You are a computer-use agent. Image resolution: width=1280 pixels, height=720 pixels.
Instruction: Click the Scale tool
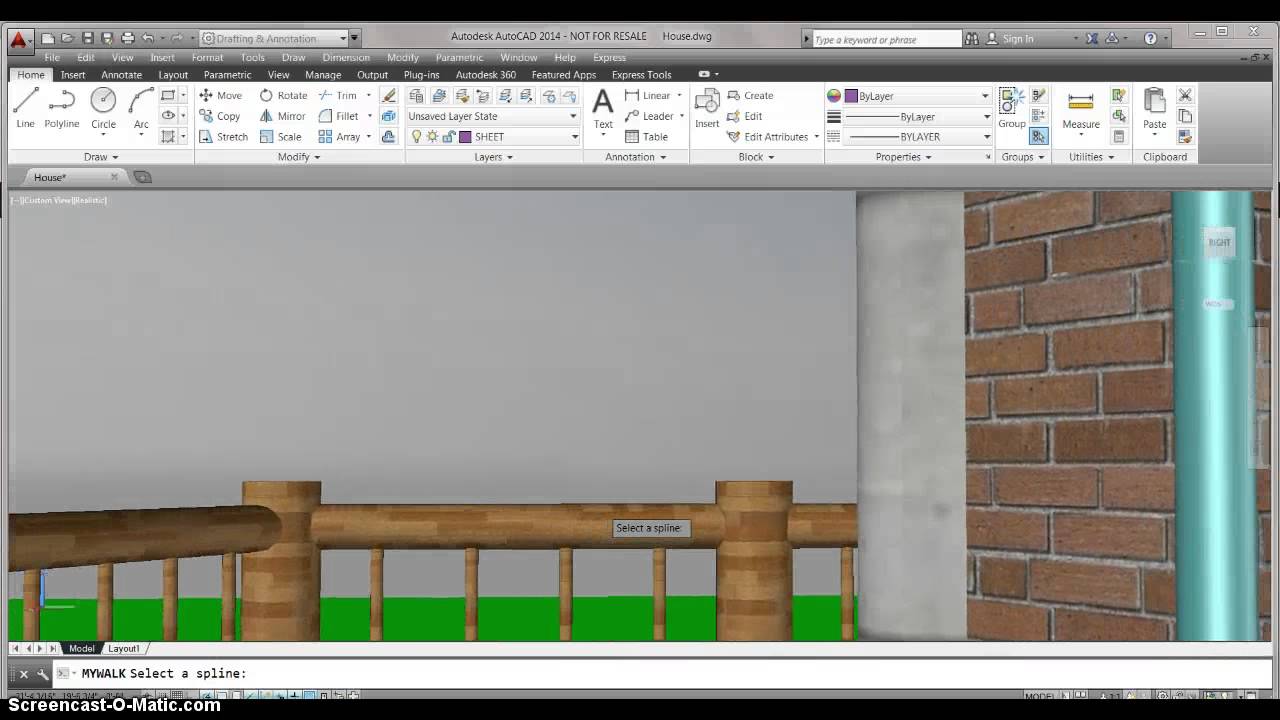[280, 137]
